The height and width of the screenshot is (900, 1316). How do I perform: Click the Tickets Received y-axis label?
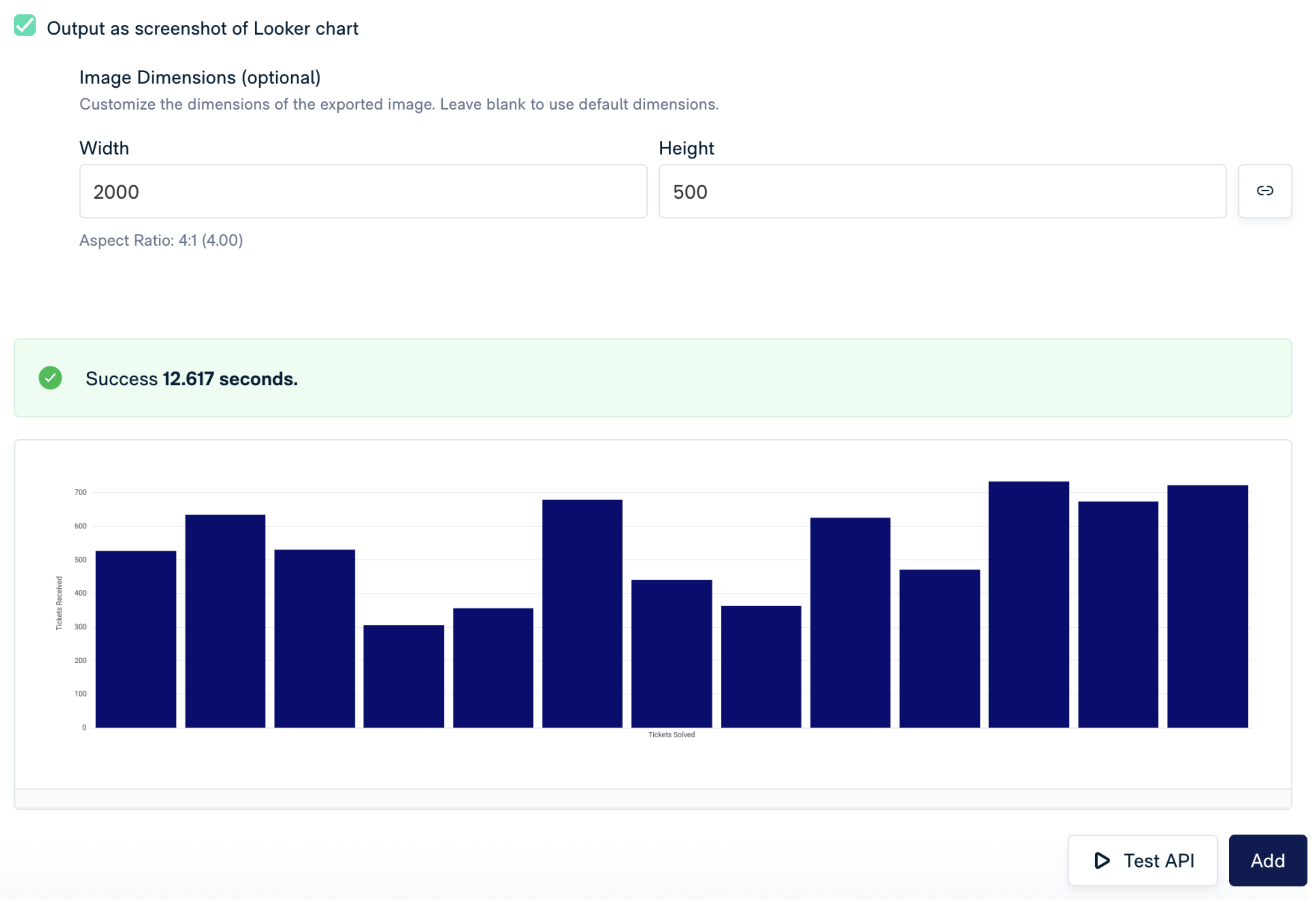(59, 603)
